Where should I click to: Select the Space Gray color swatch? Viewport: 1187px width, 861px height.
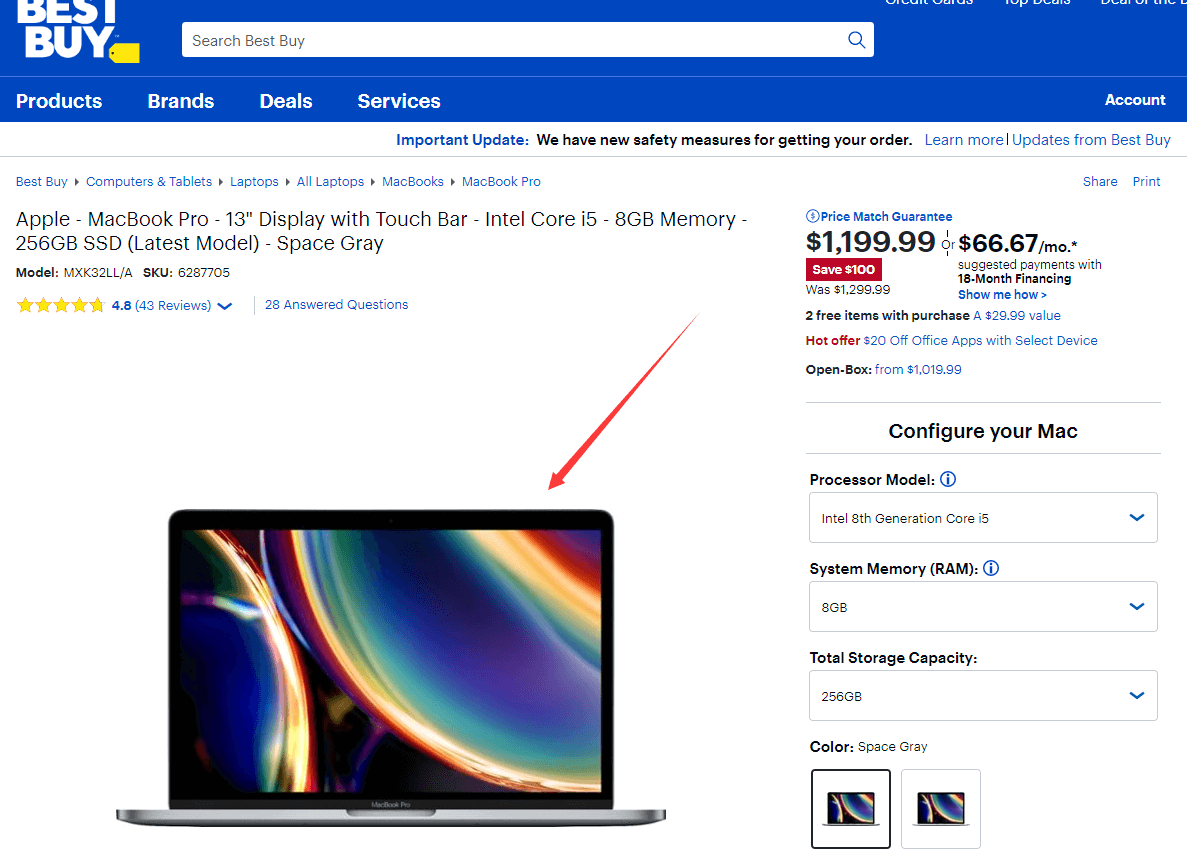tap(850, 808)
